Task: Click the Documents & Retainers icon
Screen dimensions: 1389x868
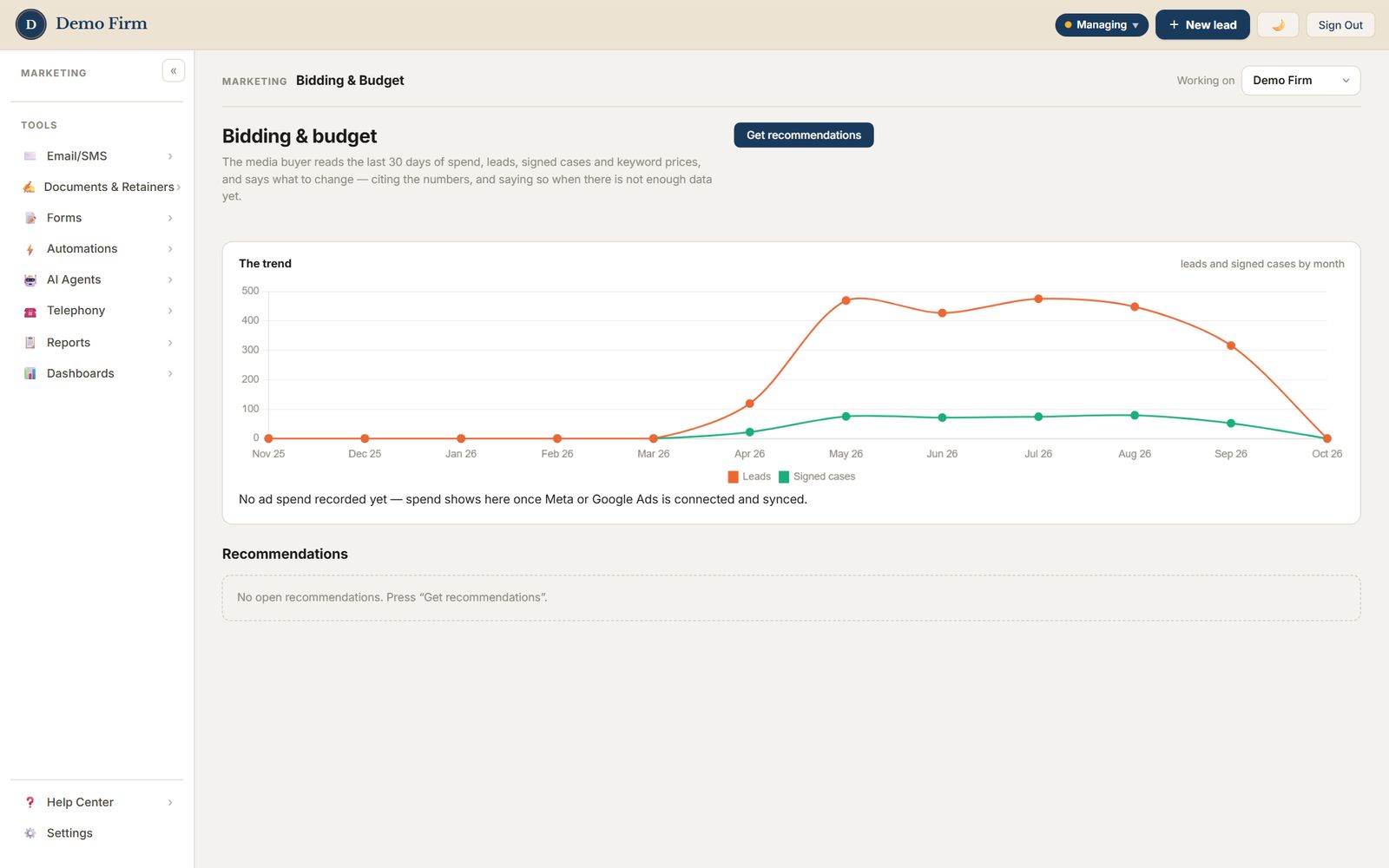Action: coord(30,187)
